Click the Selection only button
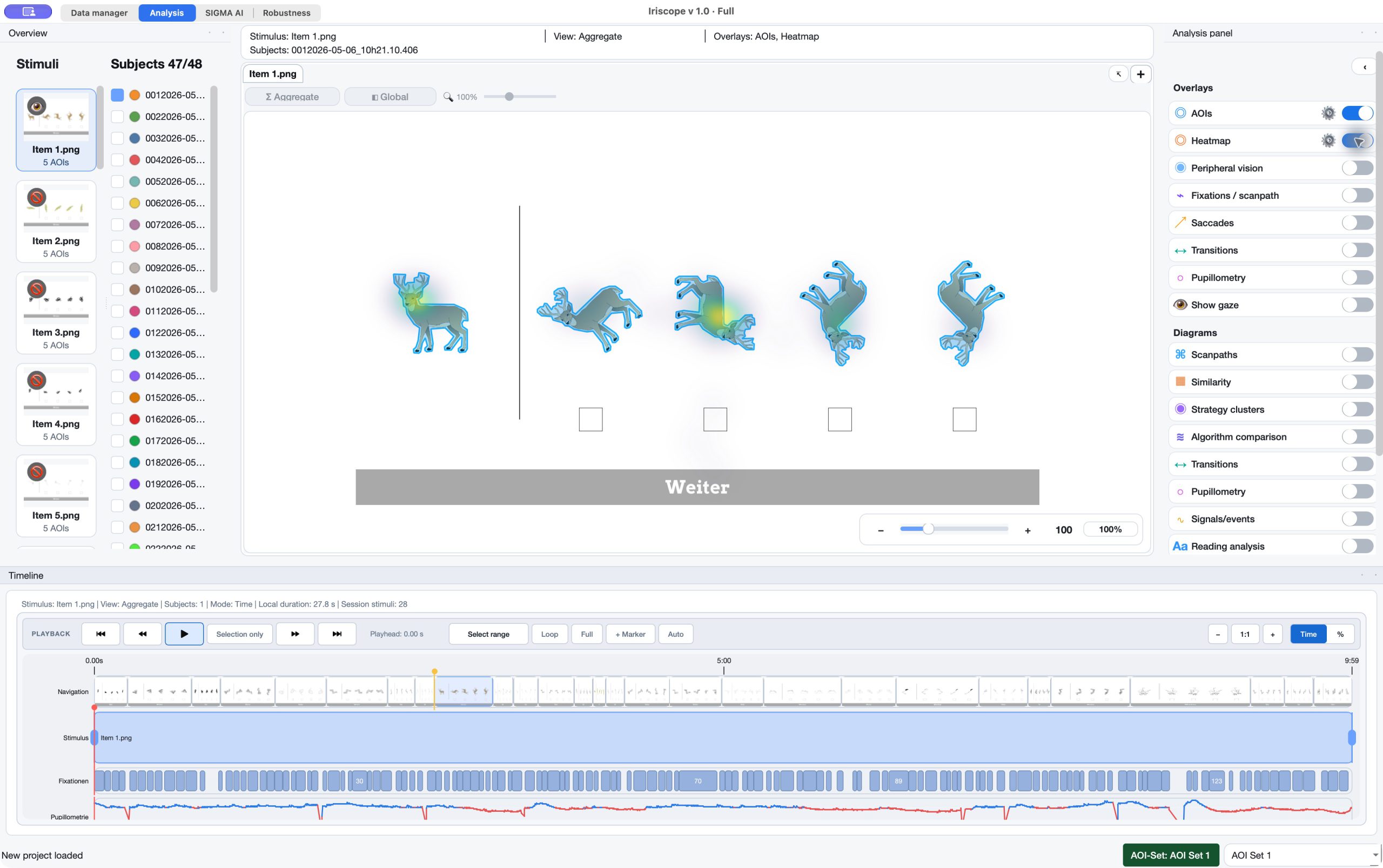1383x868 pixels. click(x=239, y=634)
